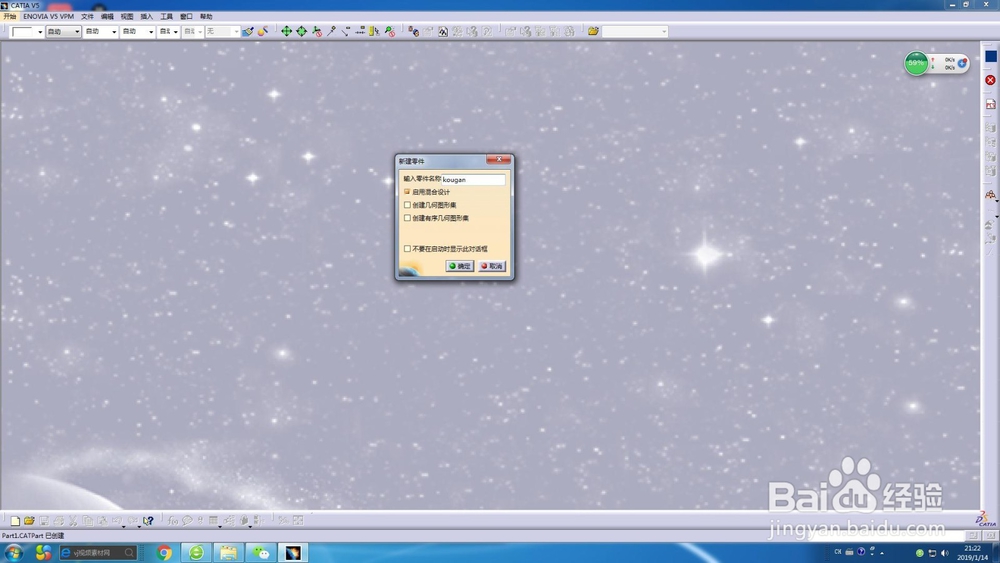Enable the 创建几何图形集 checkbox
The image size is (1000, 563).
click(407, 205)
